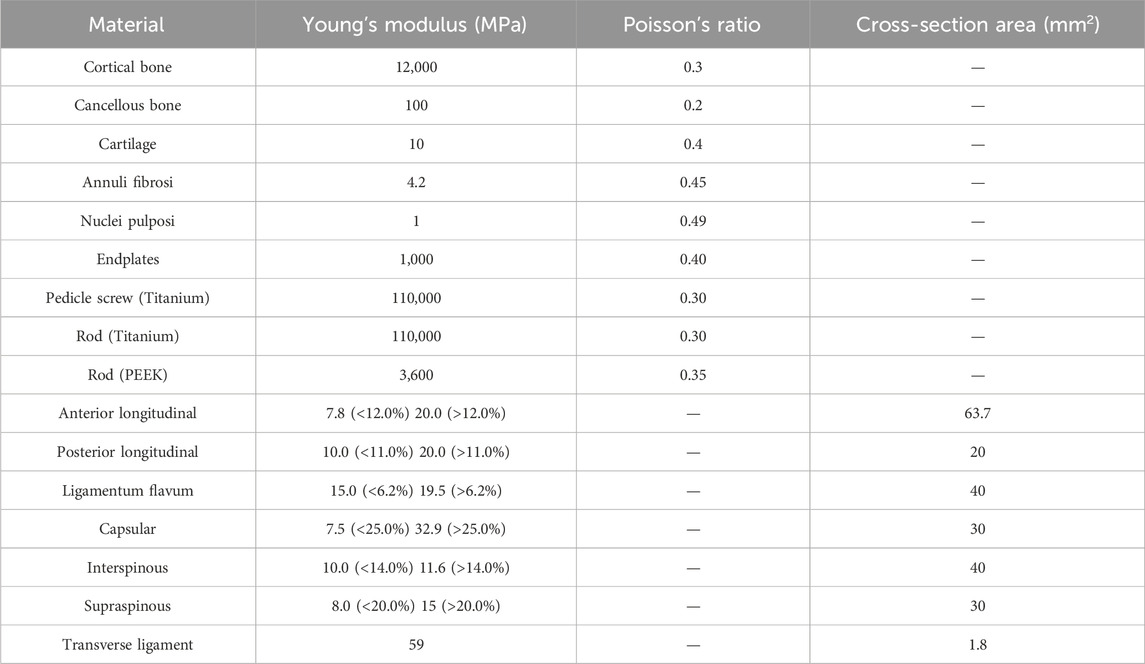Select the Interspinous material cell

(128, 568)
